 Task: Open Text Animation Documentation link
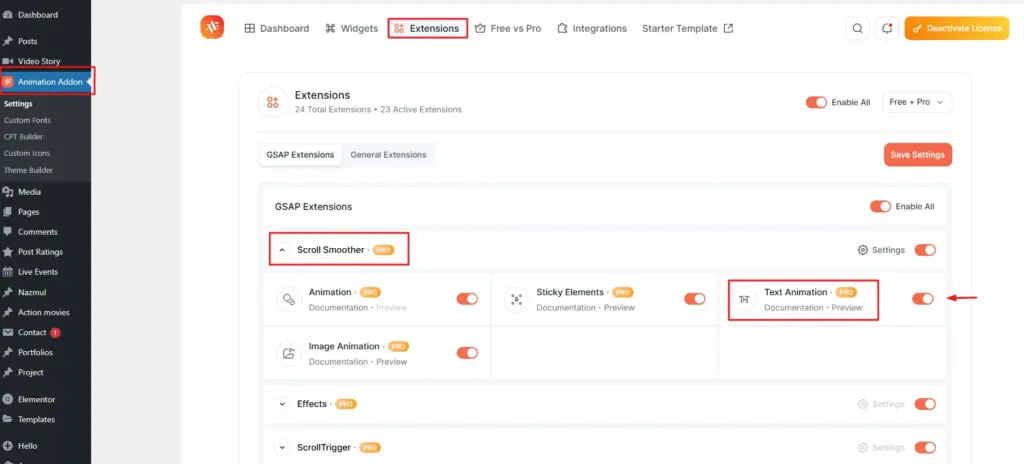[793, 308]
